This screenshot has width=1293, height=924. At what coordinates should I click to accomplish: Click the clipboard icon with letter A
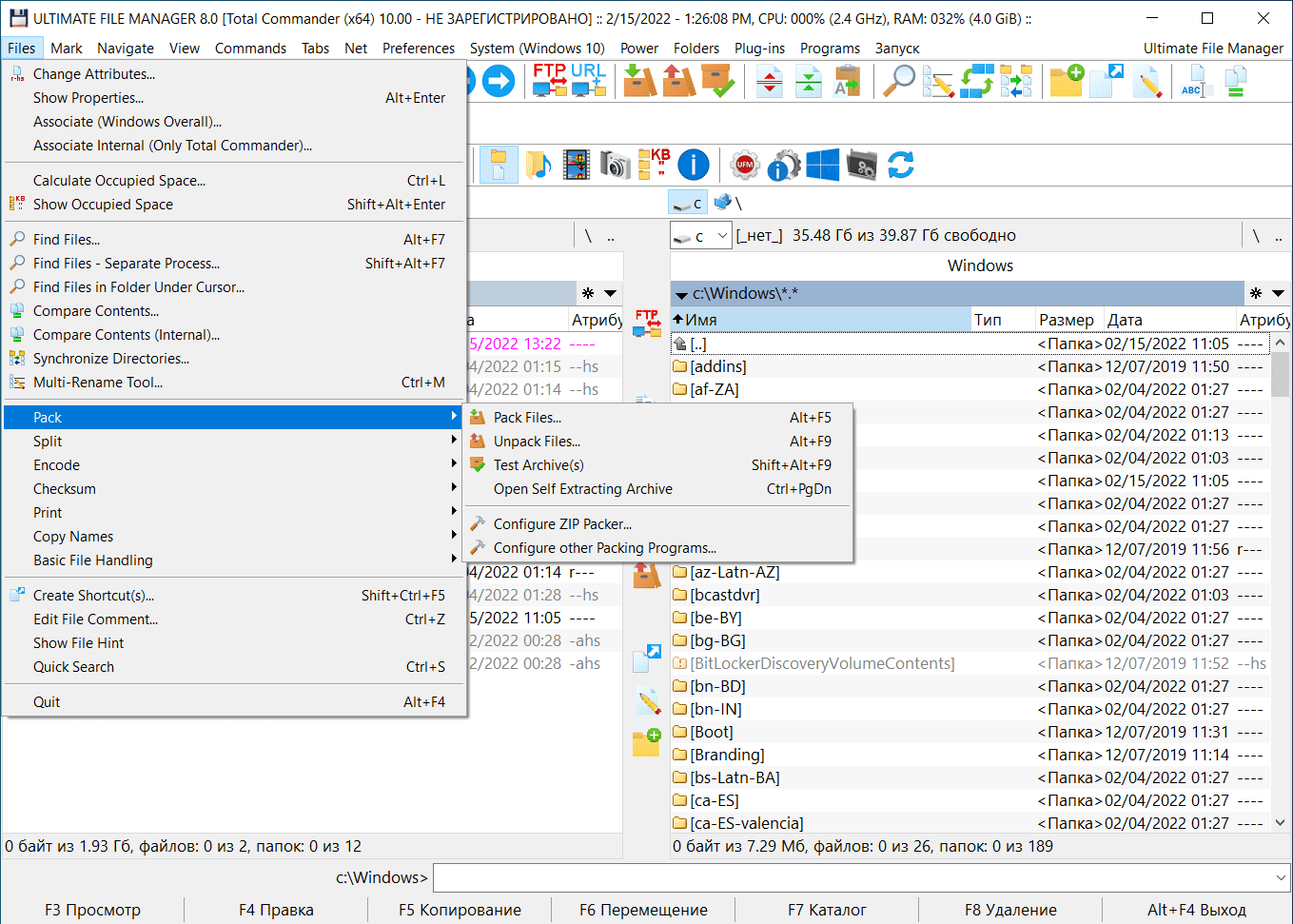click(x=847, y=82)
